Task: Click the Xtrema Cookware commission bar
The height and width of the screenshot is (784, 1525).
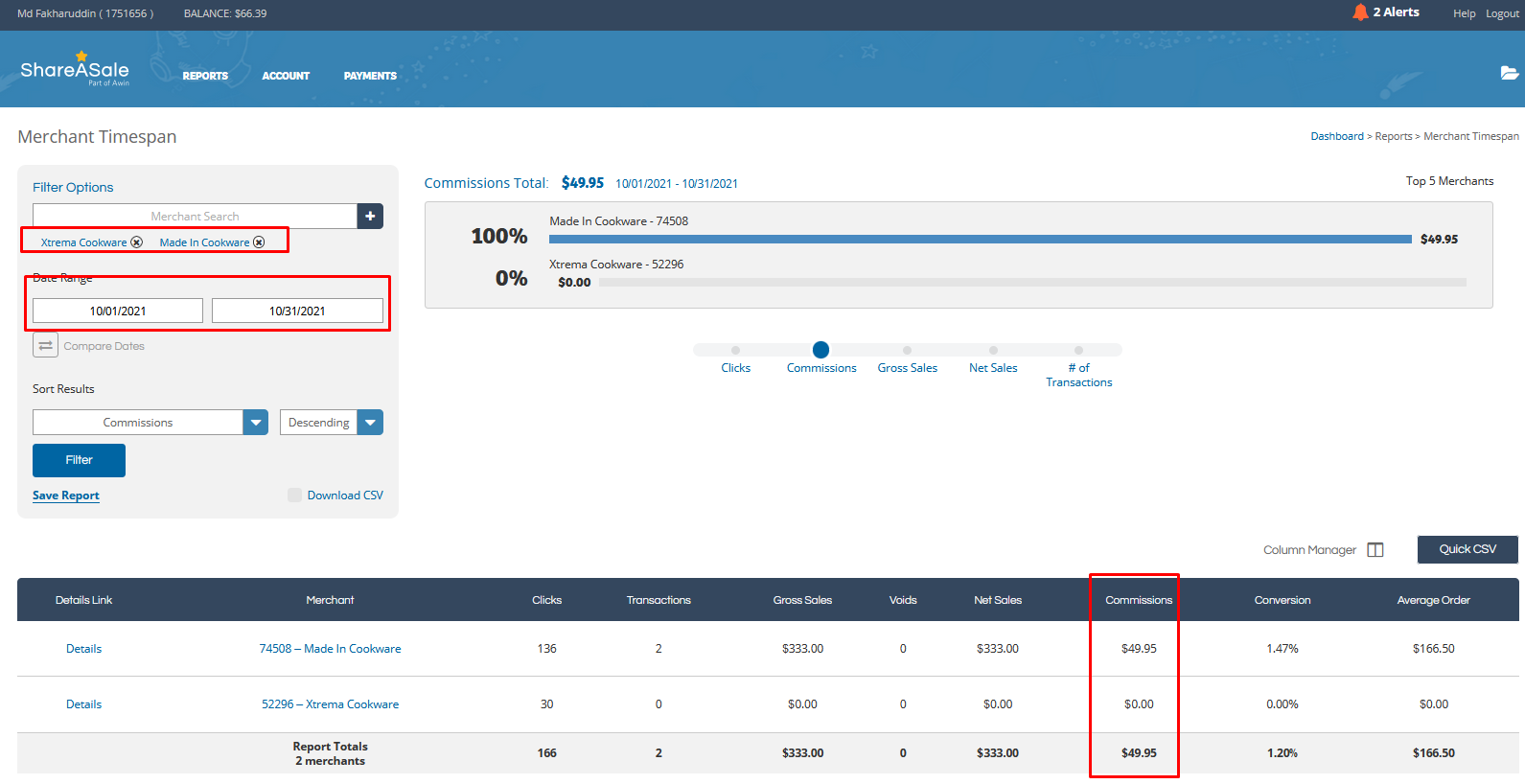Action: pyautogui.click(x=1031, y=282)
